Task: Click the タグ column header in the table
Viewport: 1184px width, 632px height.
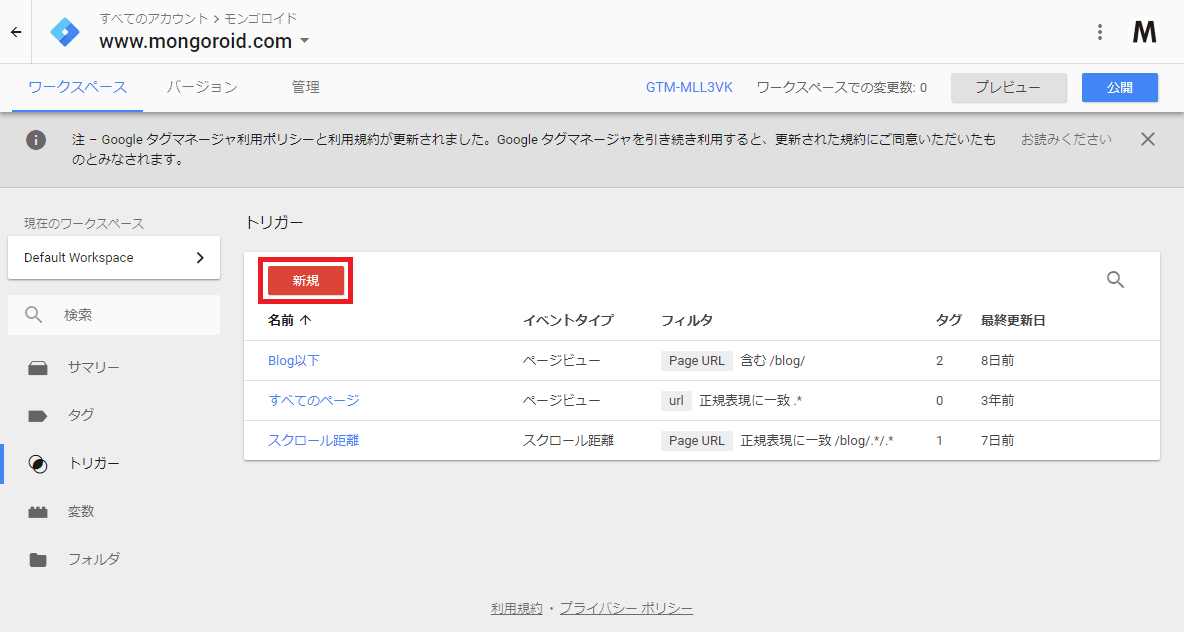Action: click(x=948, y=320)
